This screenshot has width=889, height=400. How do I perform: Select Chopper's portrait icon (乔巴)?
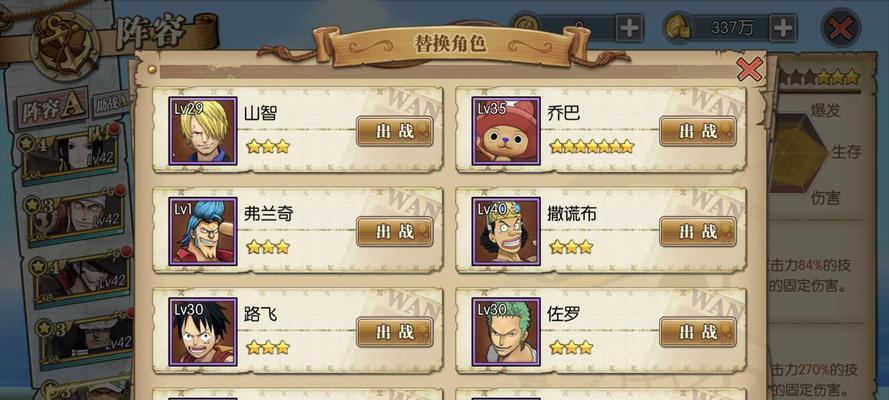point(506,131)
